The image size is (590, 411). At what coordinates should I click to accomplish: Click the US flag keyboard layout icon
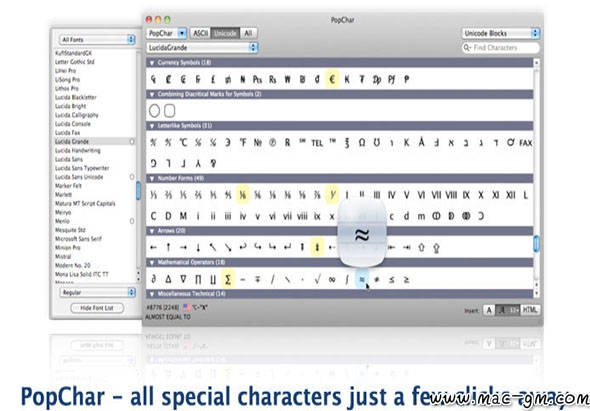[187, 307]
